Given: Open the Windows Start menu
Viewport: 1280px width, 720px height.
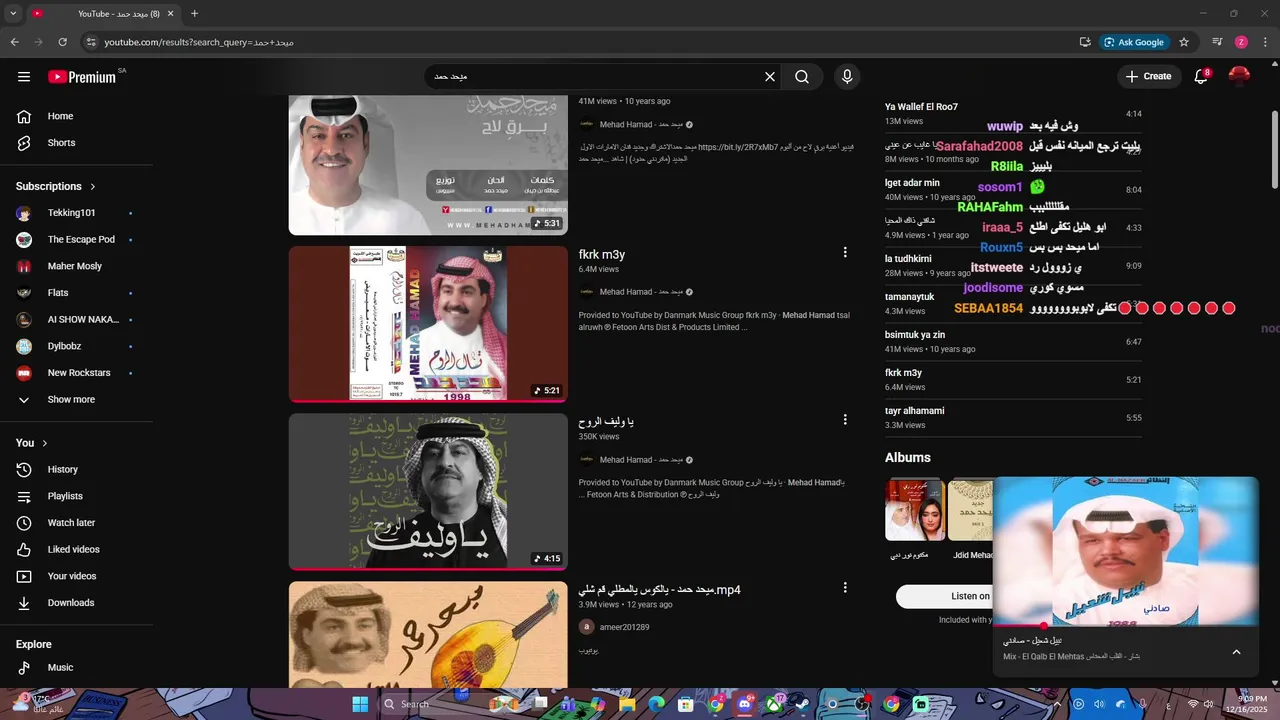Looking at the screenshot, I should (x=359, y=704).
